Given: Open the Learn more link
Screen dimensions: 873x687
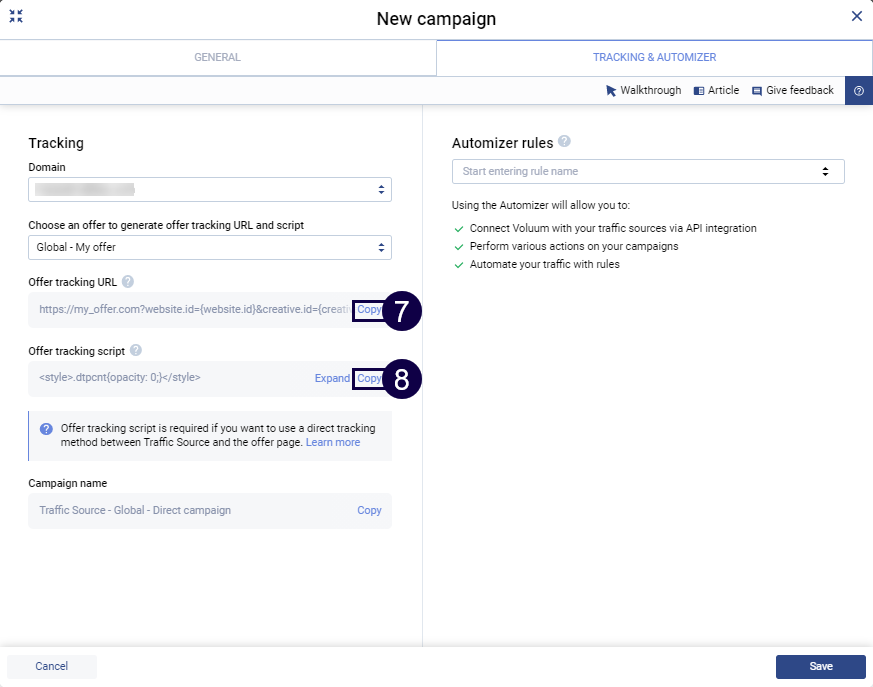Looking at the screenshot, I should point(333,442).
